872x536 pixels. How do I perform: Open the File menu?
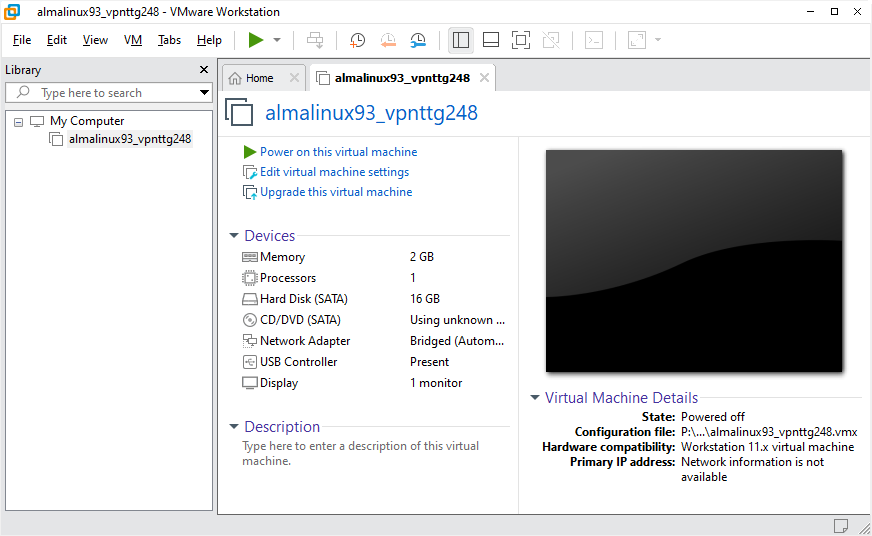(x=22, y=40)
